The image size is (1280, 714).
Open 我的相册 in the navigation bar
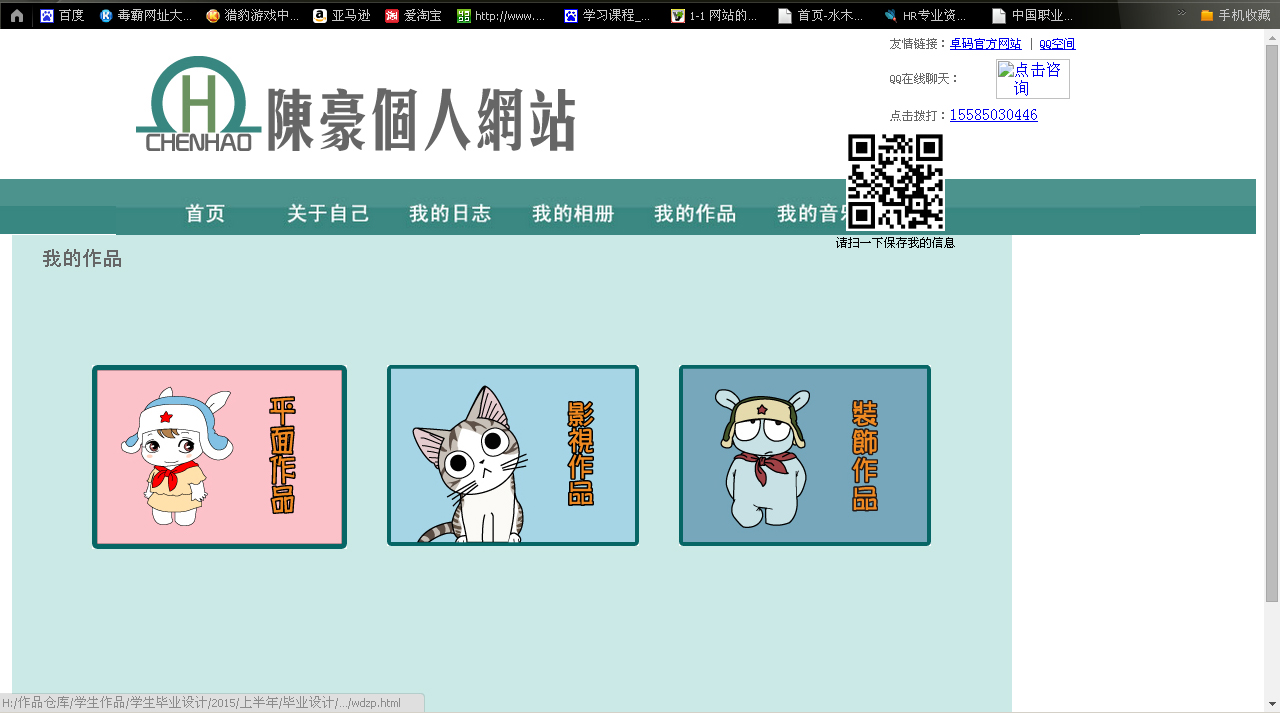click(x=573, y=214)
